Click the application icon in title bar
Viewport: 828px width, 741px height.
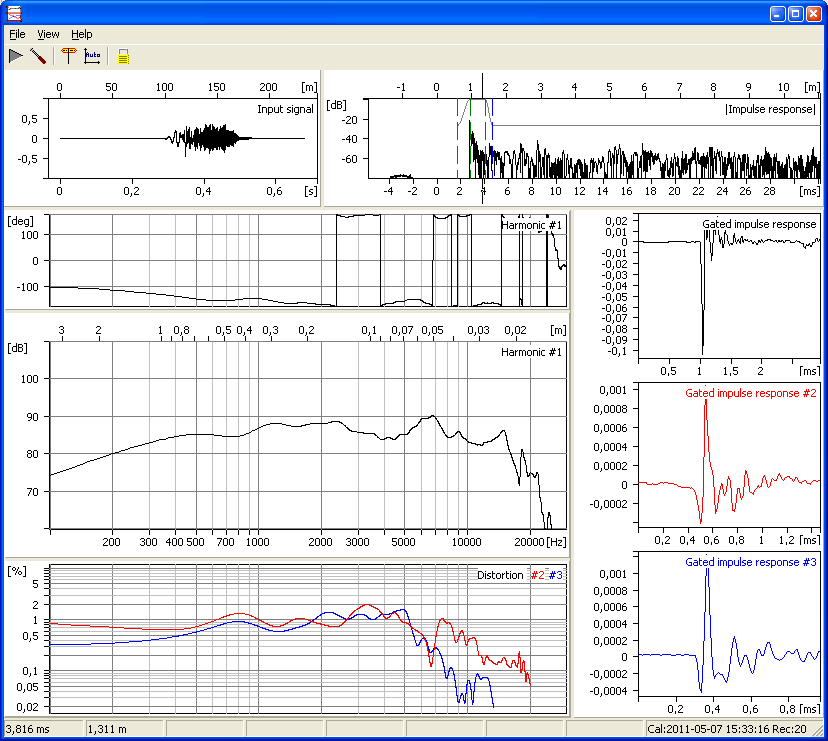[x=12, y=14]
